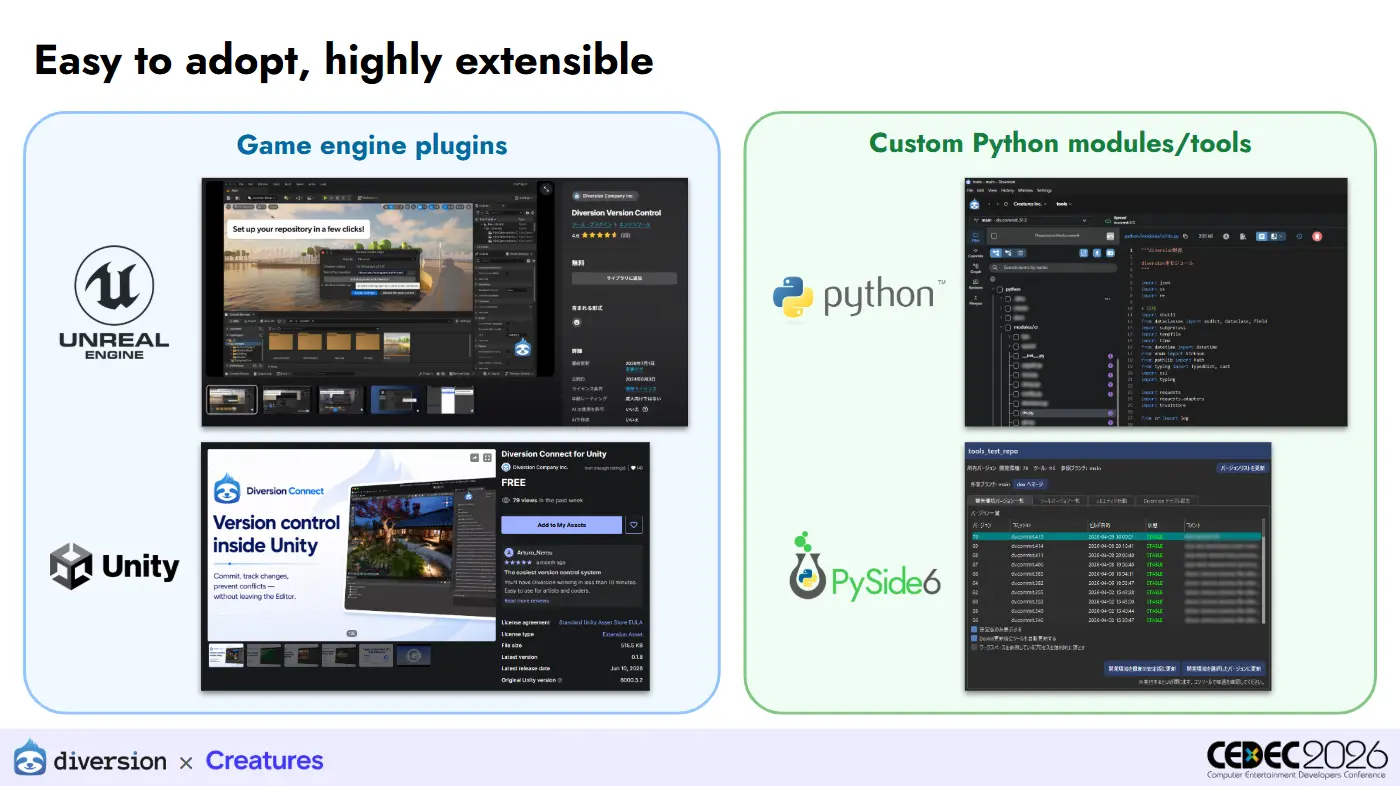Toggle the ワークスペース参照プロセス checkbox
The image size is (1400, 786).
[x=974, y=647]
